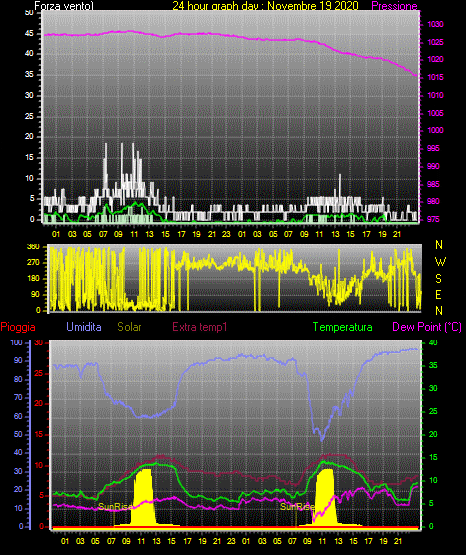Click wind direction axis value 360
The height and width of the screenshot is (555, 466).
coord(33,247)
